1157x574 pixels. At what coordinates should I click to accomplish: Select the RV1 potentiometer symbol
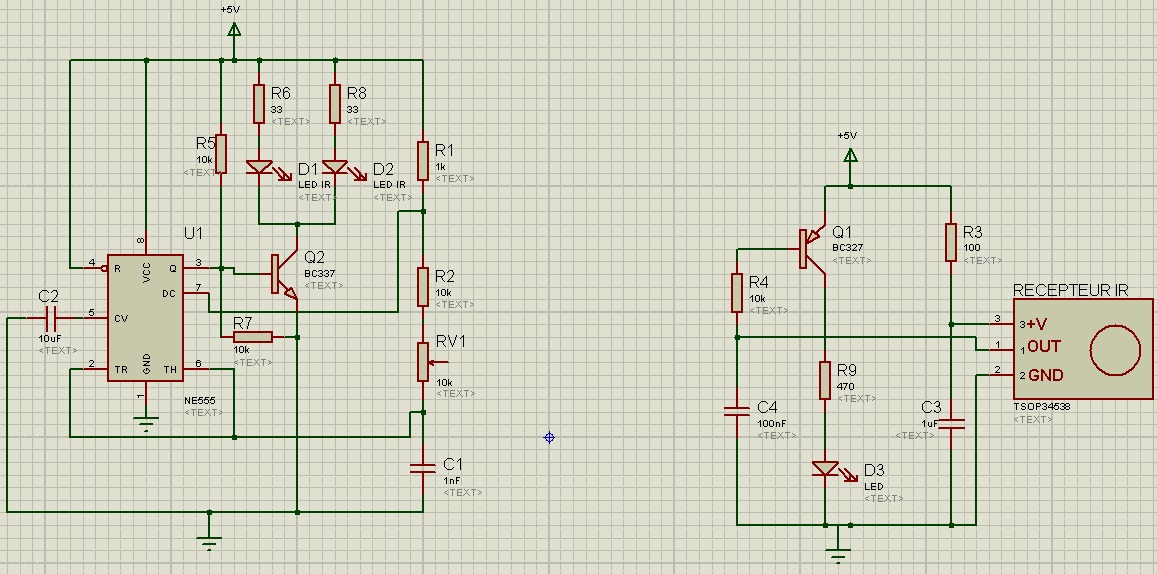coord(429,362)
